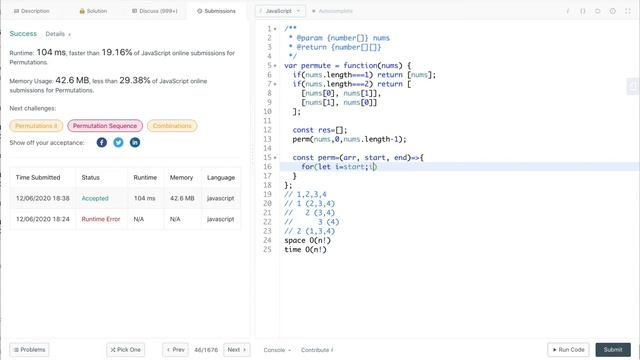Screen dimensions: 640x360
Task: Click the 'space O(n!)' line
Action: (307, 240)
